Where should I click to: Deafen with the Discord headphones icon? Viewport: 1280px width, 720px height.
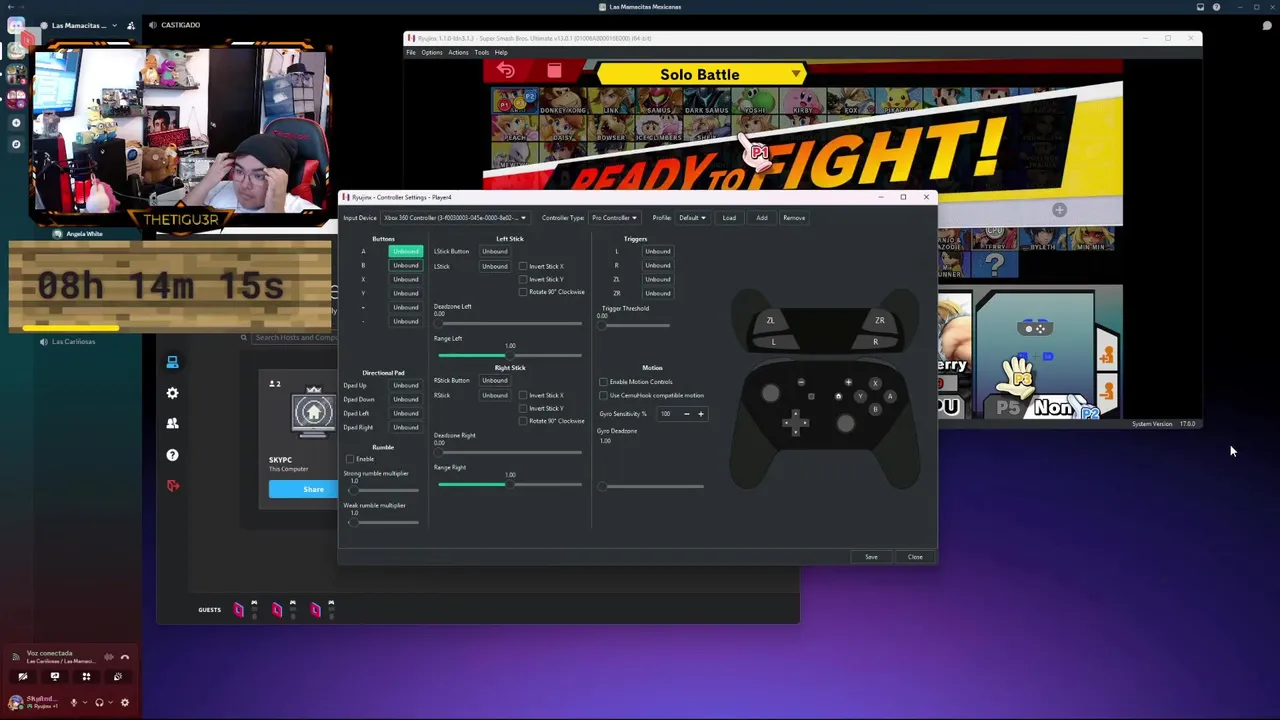98,703
